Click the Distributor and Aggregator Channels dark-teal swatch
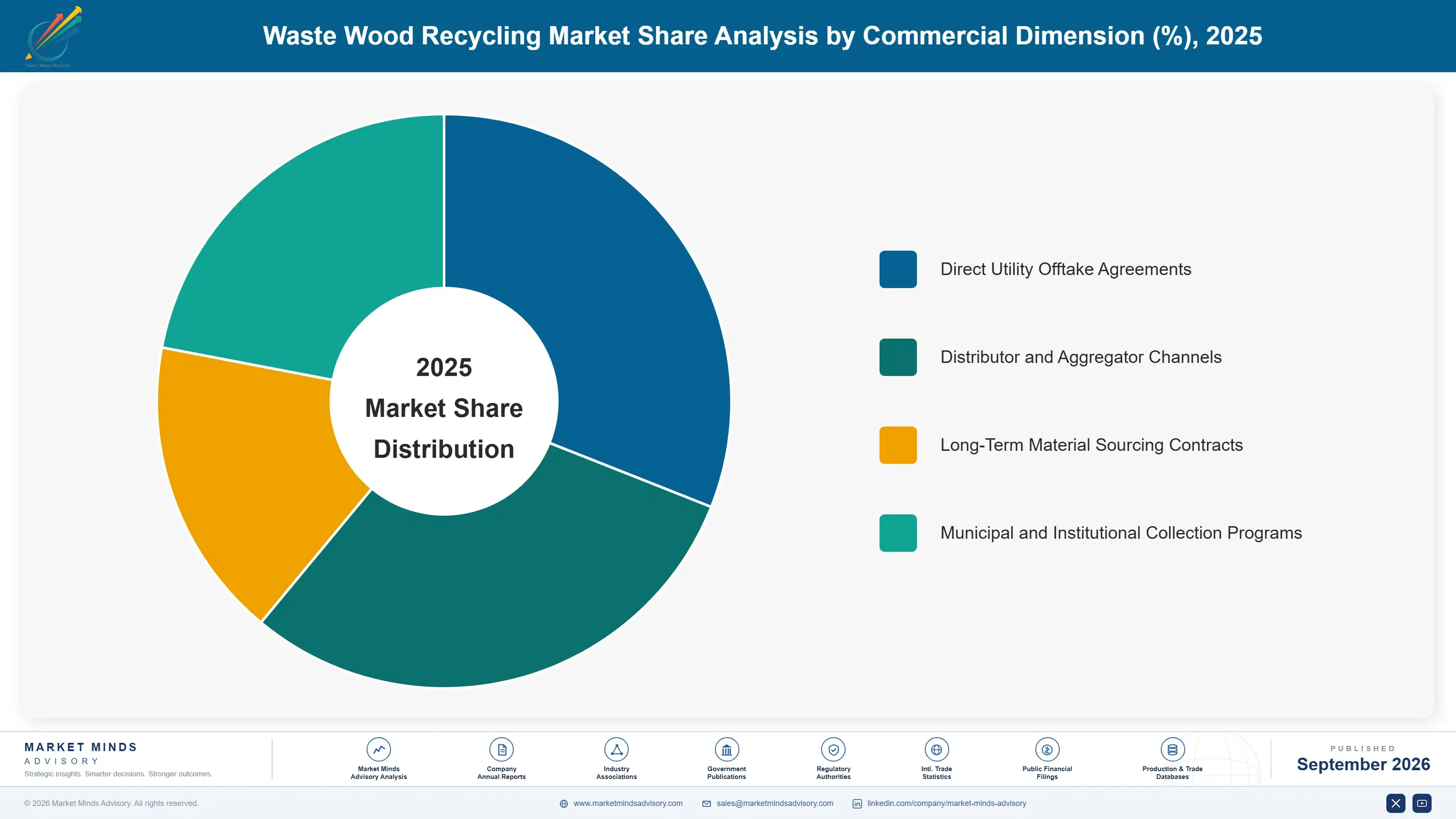Screen dimensions: 1456x819 897,357
